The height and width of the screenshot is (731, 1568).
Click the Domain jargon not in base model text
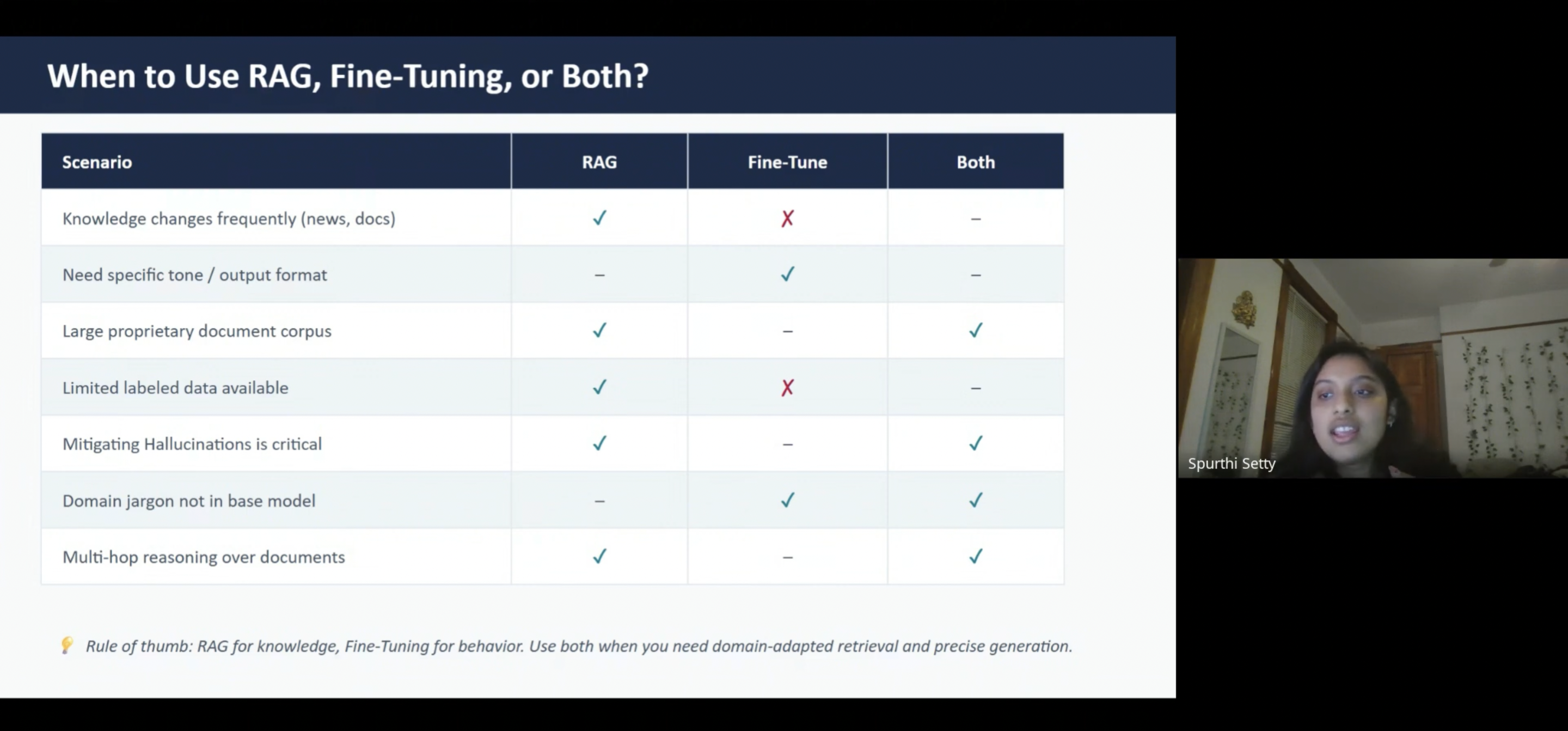click(x=189, y=501)
